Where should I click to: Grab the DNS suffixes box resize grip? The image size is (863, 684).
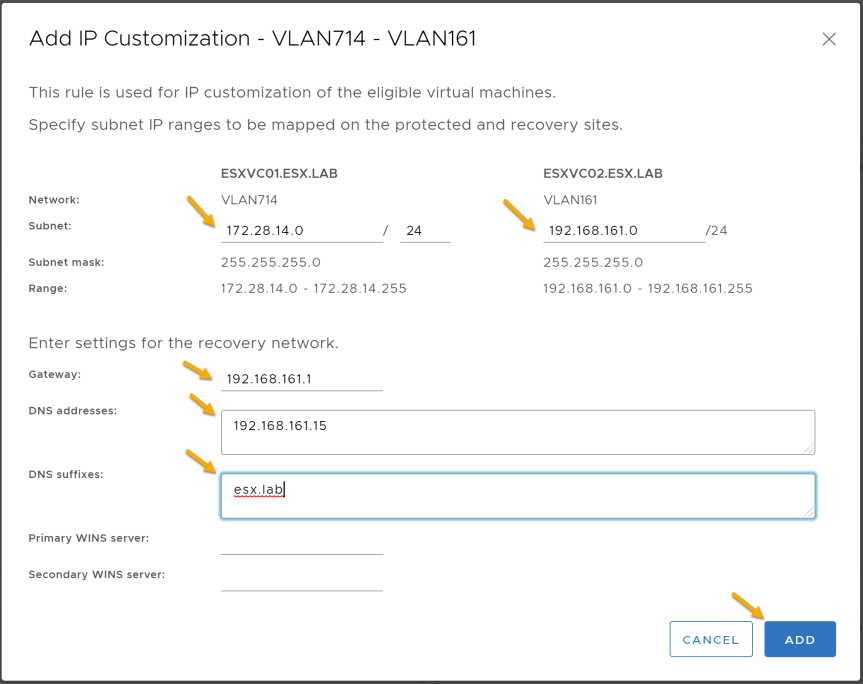click(x=809, y=512)
